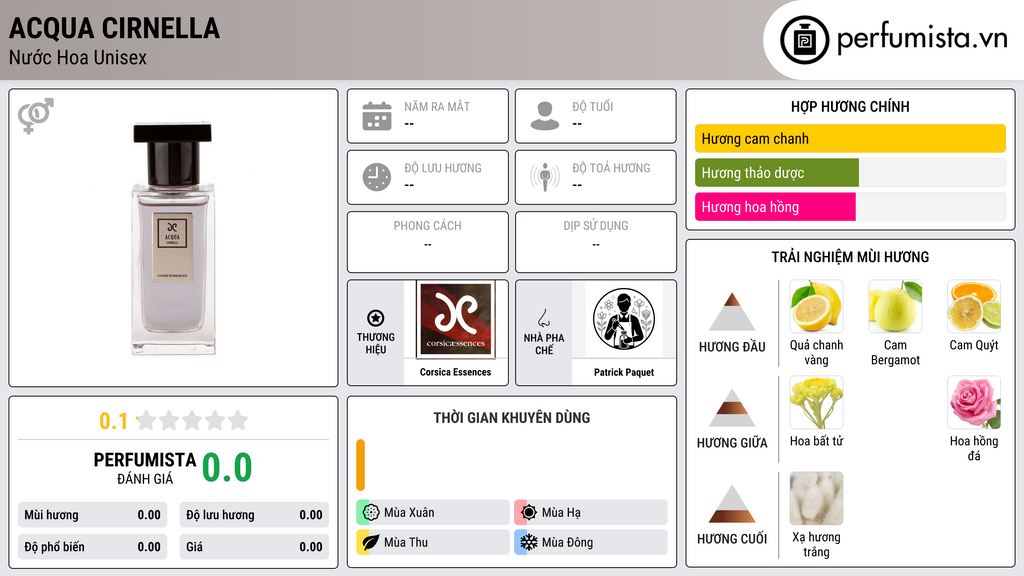
Task: Open the Cam Bergamot note image
Action: [x=895, y=306]
